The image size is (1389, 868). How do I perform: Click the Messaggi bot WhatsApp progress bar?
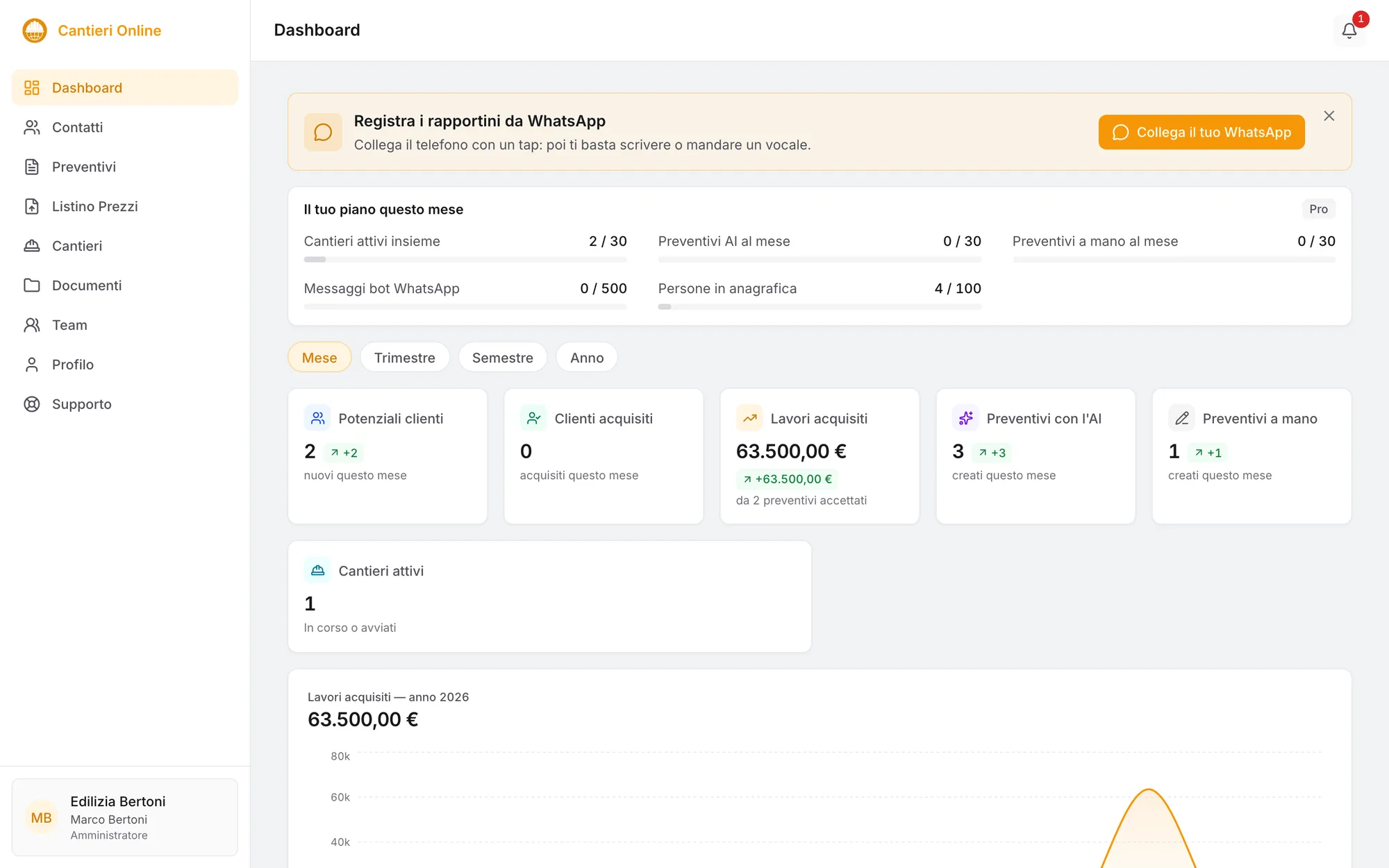[x=465, y=307]
